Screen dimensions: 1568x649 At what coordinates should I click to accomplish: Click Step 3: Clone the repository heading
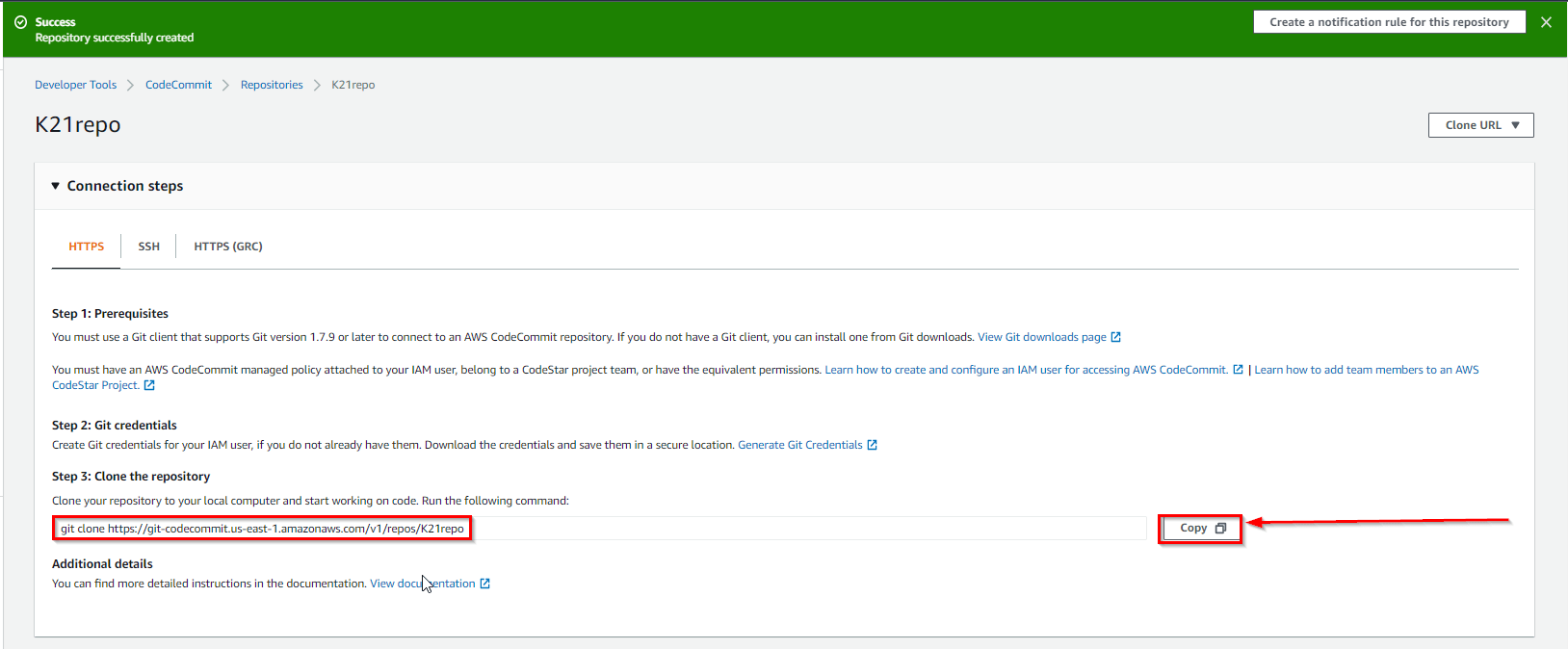[x=131, y=477]
